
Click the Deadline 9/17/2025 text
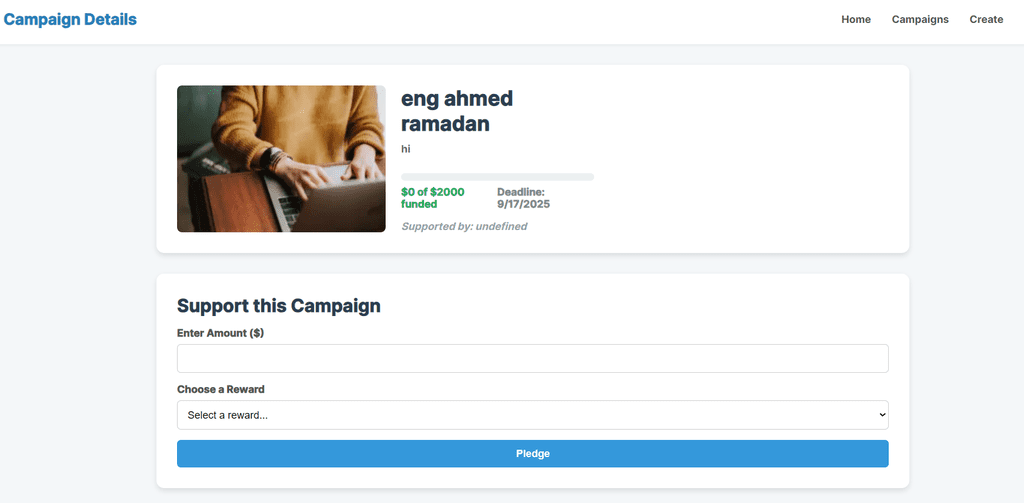tap(523, 197)
